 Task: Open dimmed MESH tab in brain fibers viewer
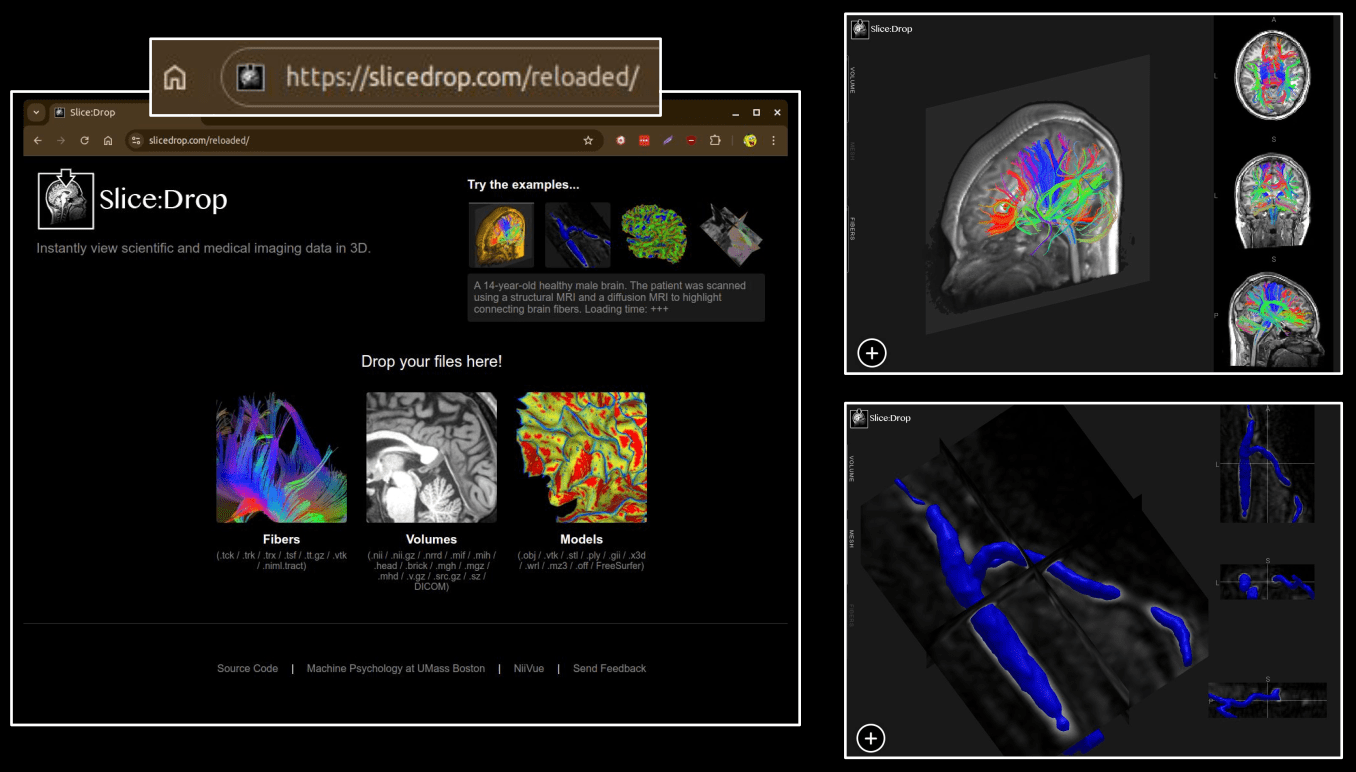pyautogui.click(x=853, y=152)
